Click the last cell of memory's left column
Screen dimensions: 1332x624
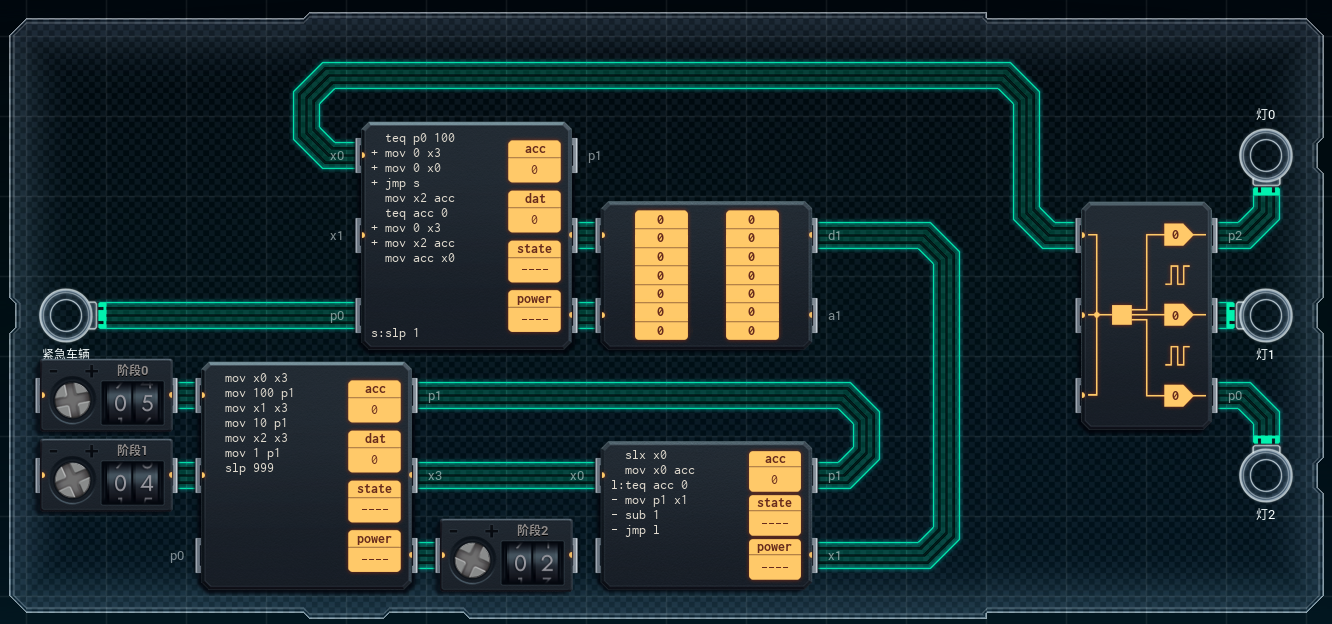(661, 330)
